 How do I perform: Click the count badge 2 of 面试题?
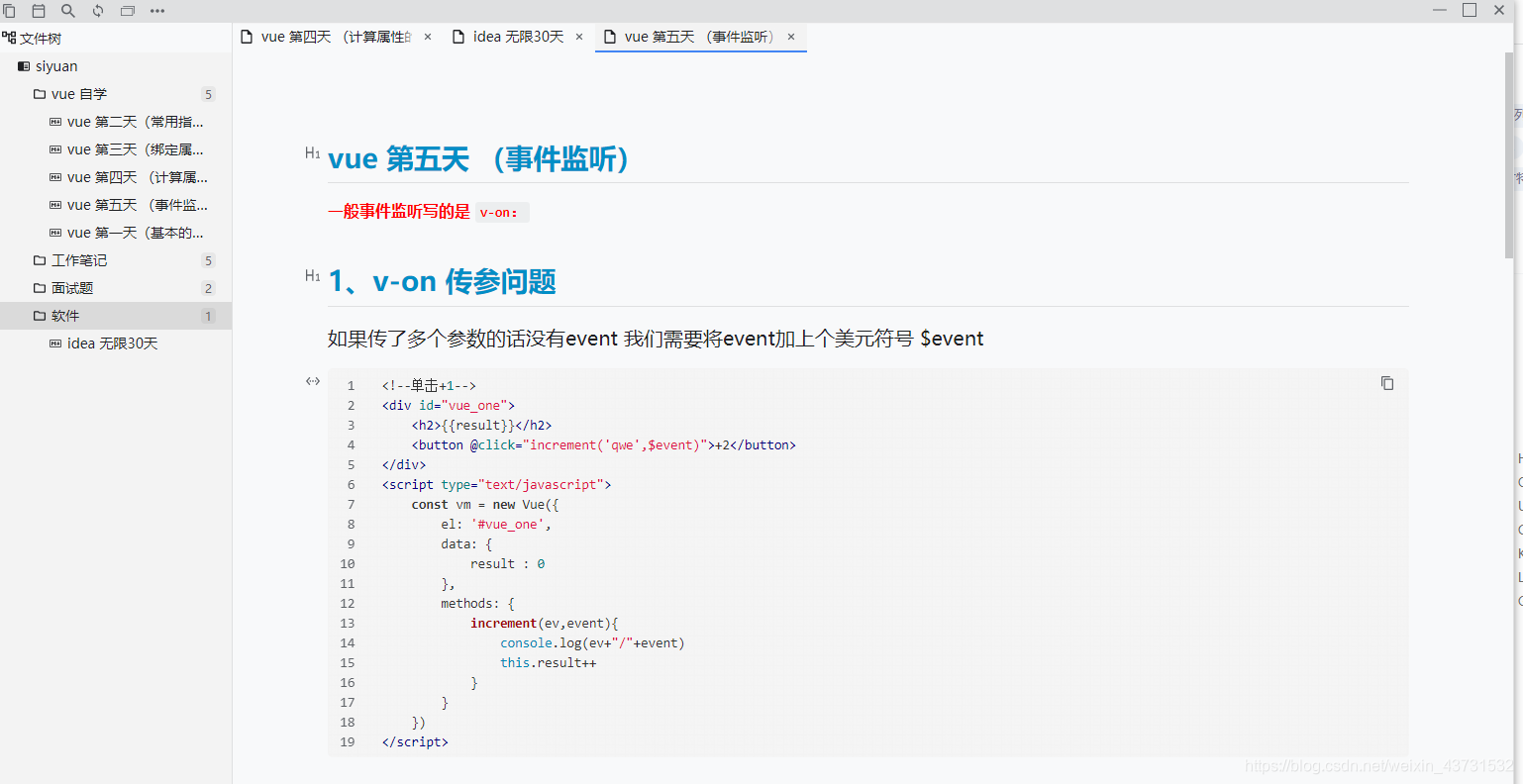pos(208,288)
